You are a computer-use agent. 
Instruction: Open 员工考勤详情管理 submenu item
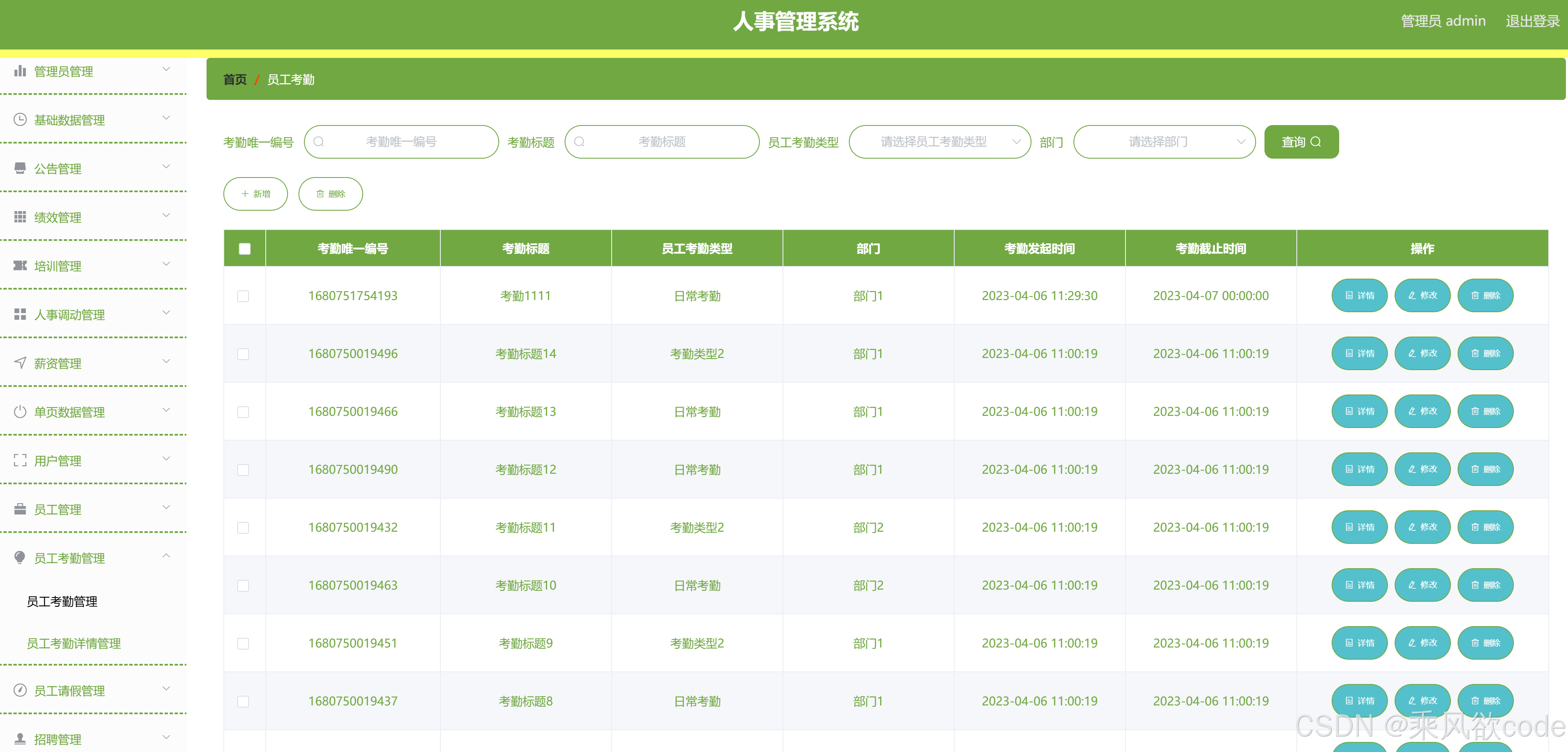73,643
